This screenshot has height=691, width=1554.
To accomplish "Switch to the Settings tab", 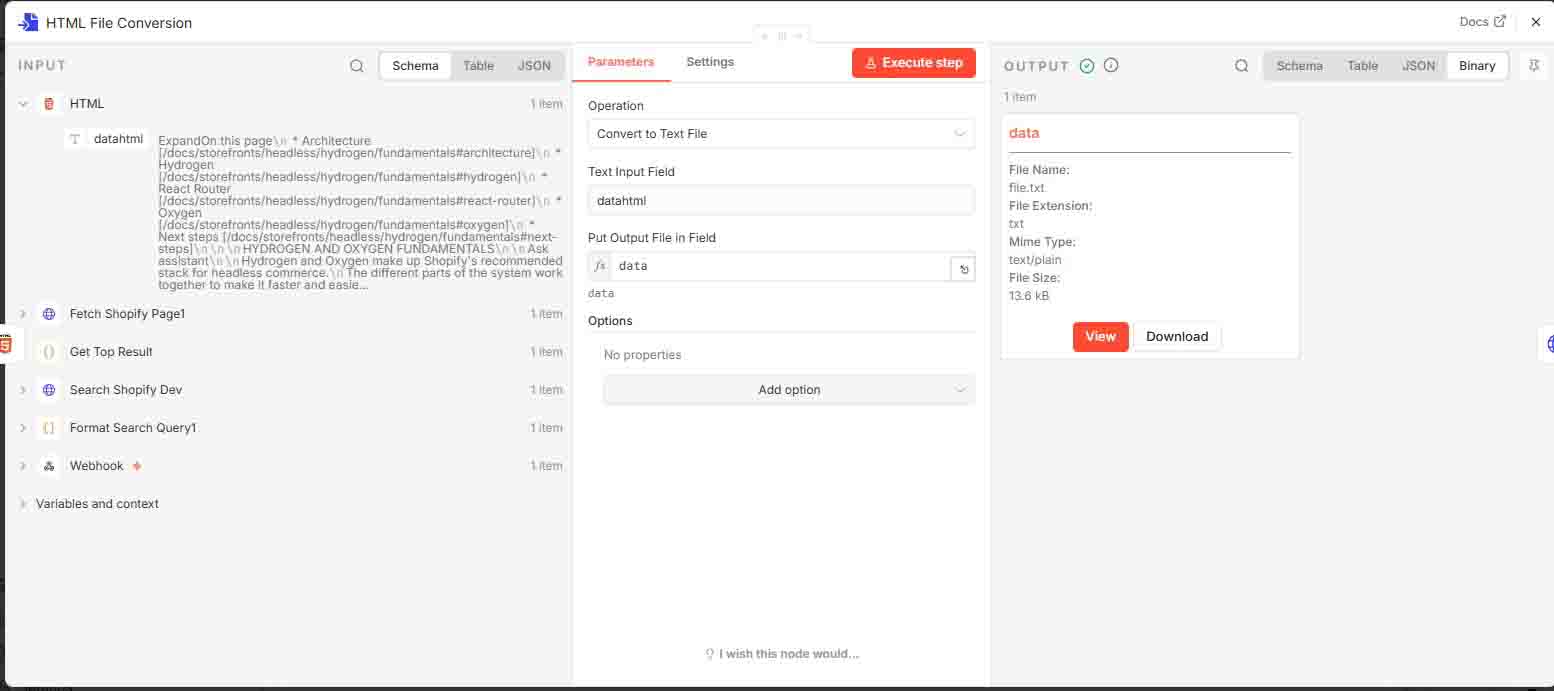I will pyautogui.click(x=710, y=61).
